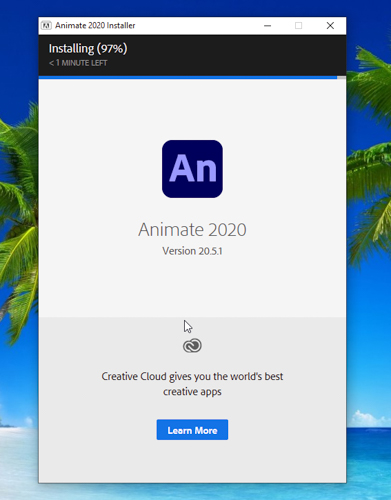Click the Animate An app logo
The height and width of the screenshot is (500, 391).
pos(192,169)
